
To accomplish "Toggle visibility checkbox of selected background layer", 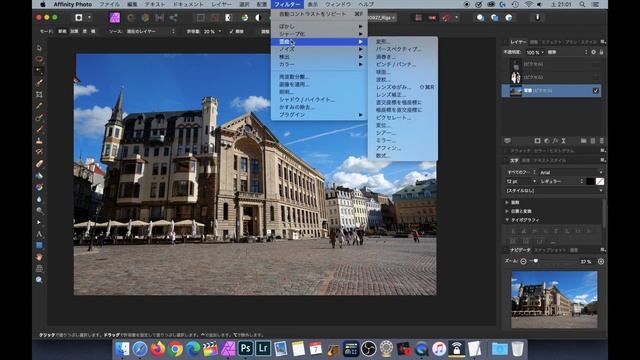I will coord(596,91).
